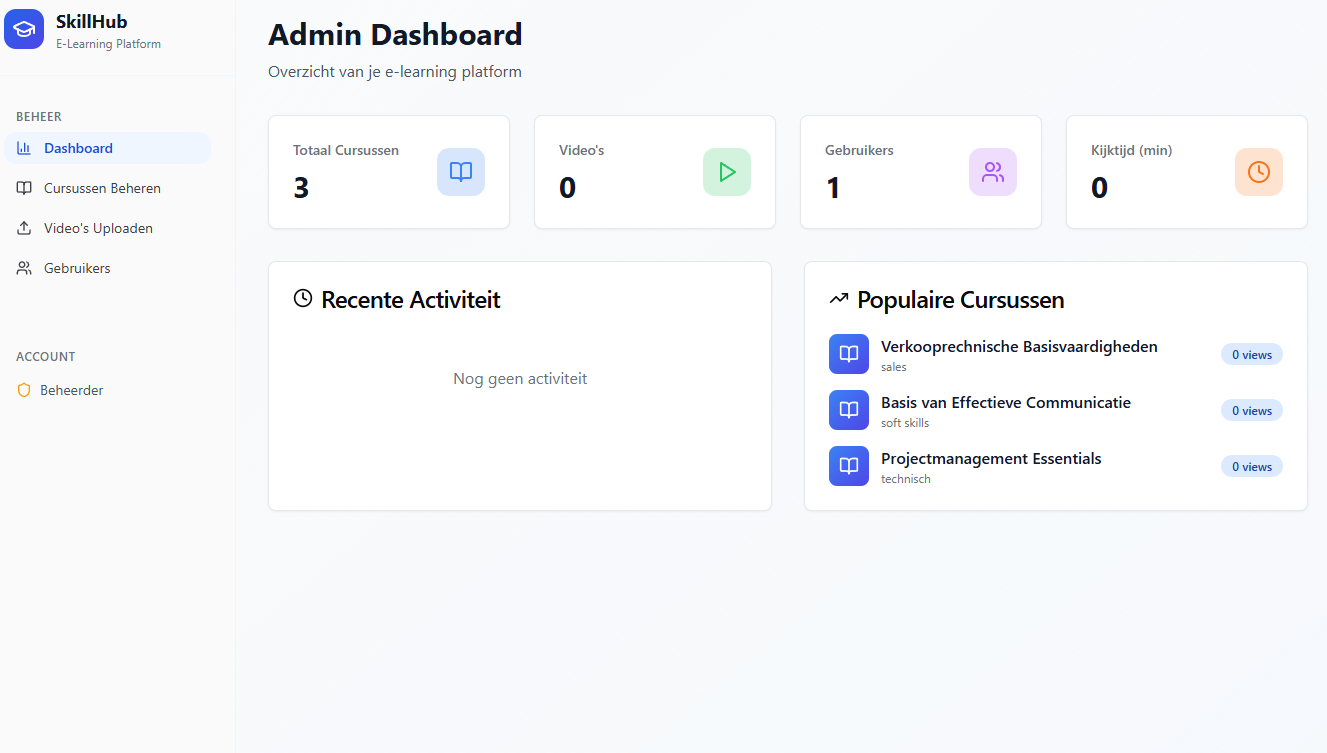Click the purple users icon in Gebruikers card
Image resolution: width=1327 pixels, height=753 pixels.
(993, 172)
